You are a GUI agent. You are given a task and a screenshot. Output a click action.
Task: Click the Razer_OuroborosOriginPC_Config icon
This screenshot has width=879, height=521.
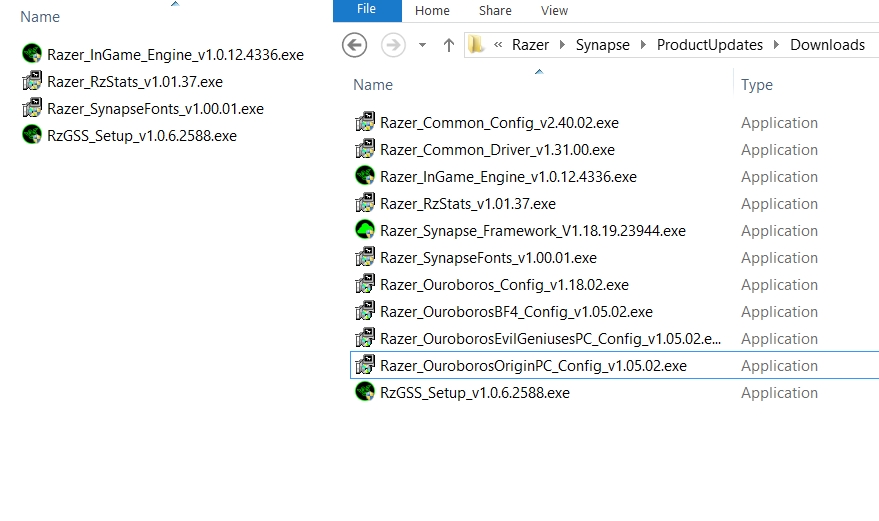(x=365, y=365)
